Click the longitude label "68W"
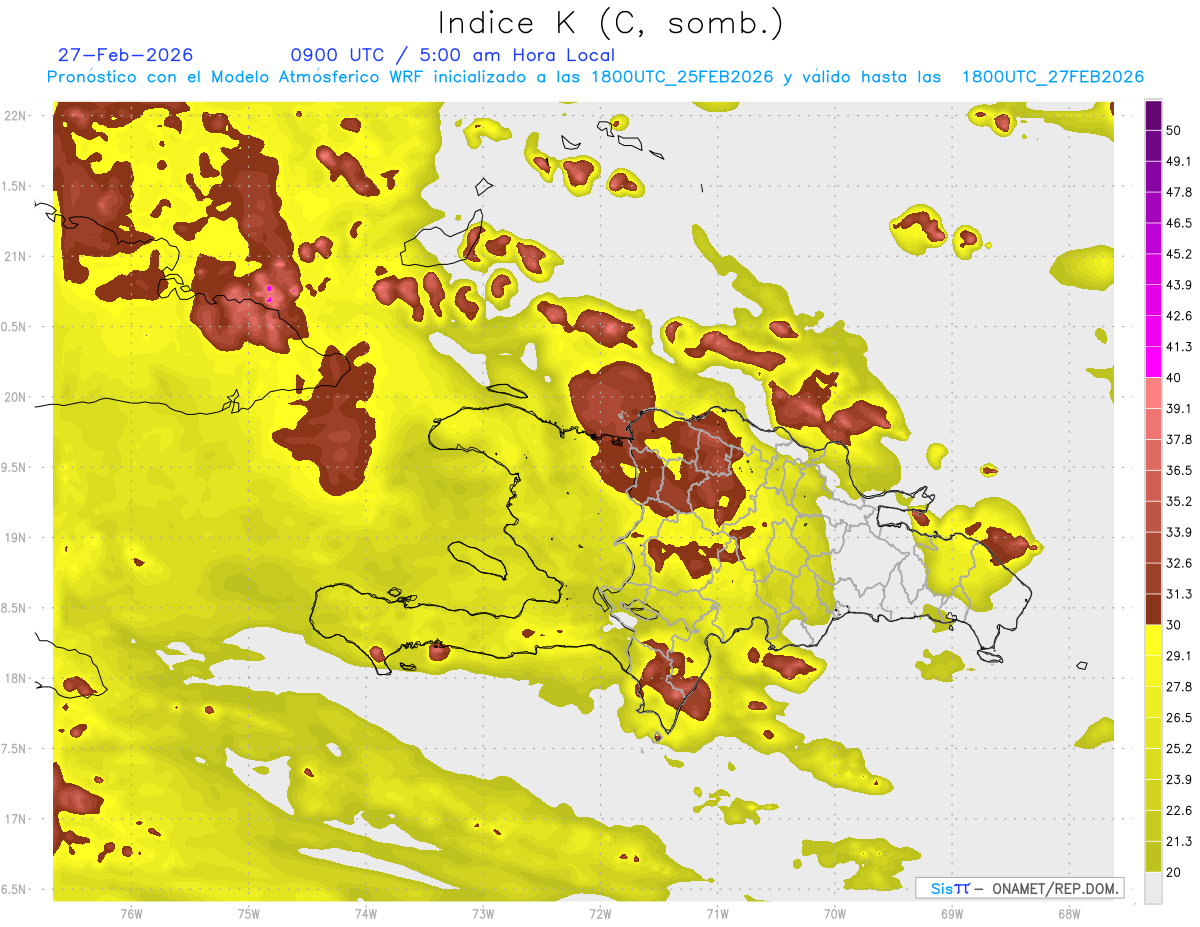 (1068, 914)
